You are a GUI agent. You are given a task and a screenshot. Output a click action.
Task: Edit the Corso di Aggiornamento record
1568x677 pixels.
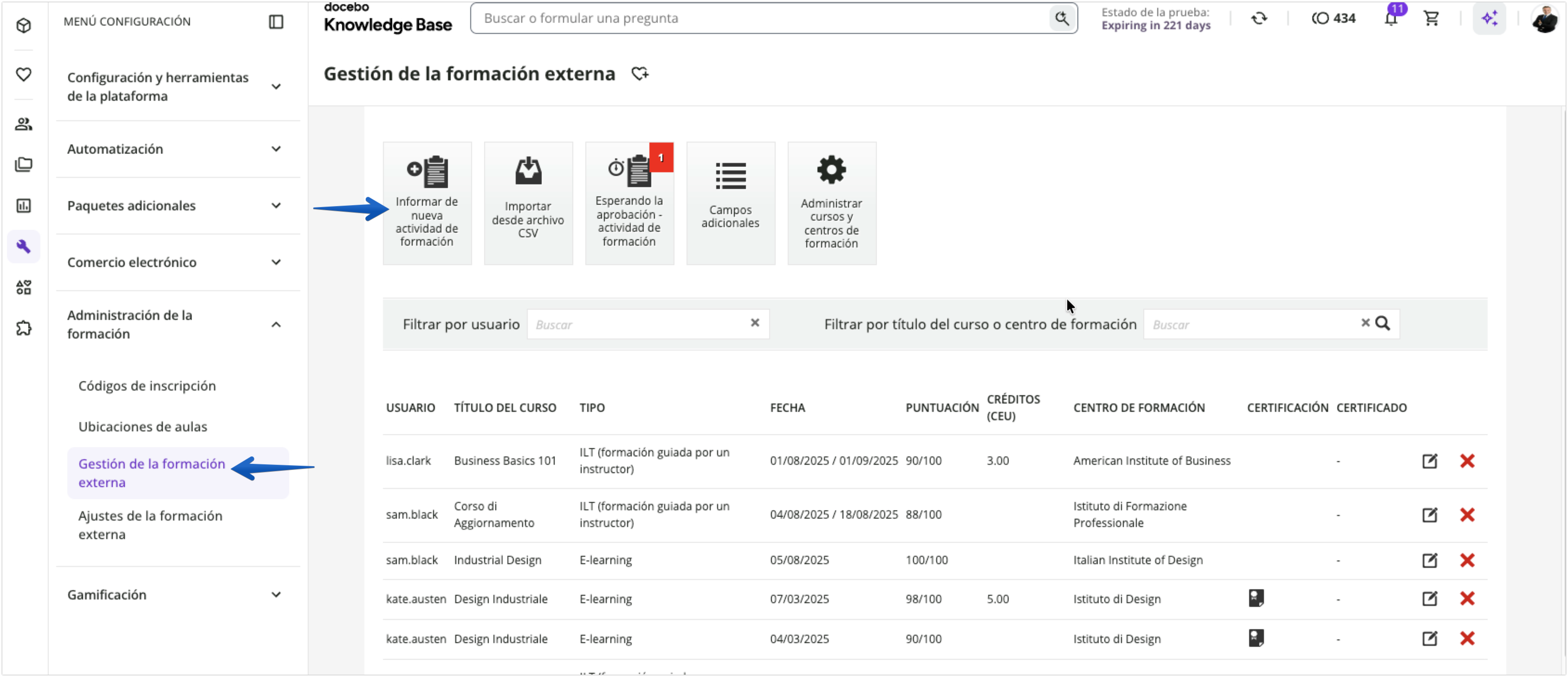[x=1430, y=515]
